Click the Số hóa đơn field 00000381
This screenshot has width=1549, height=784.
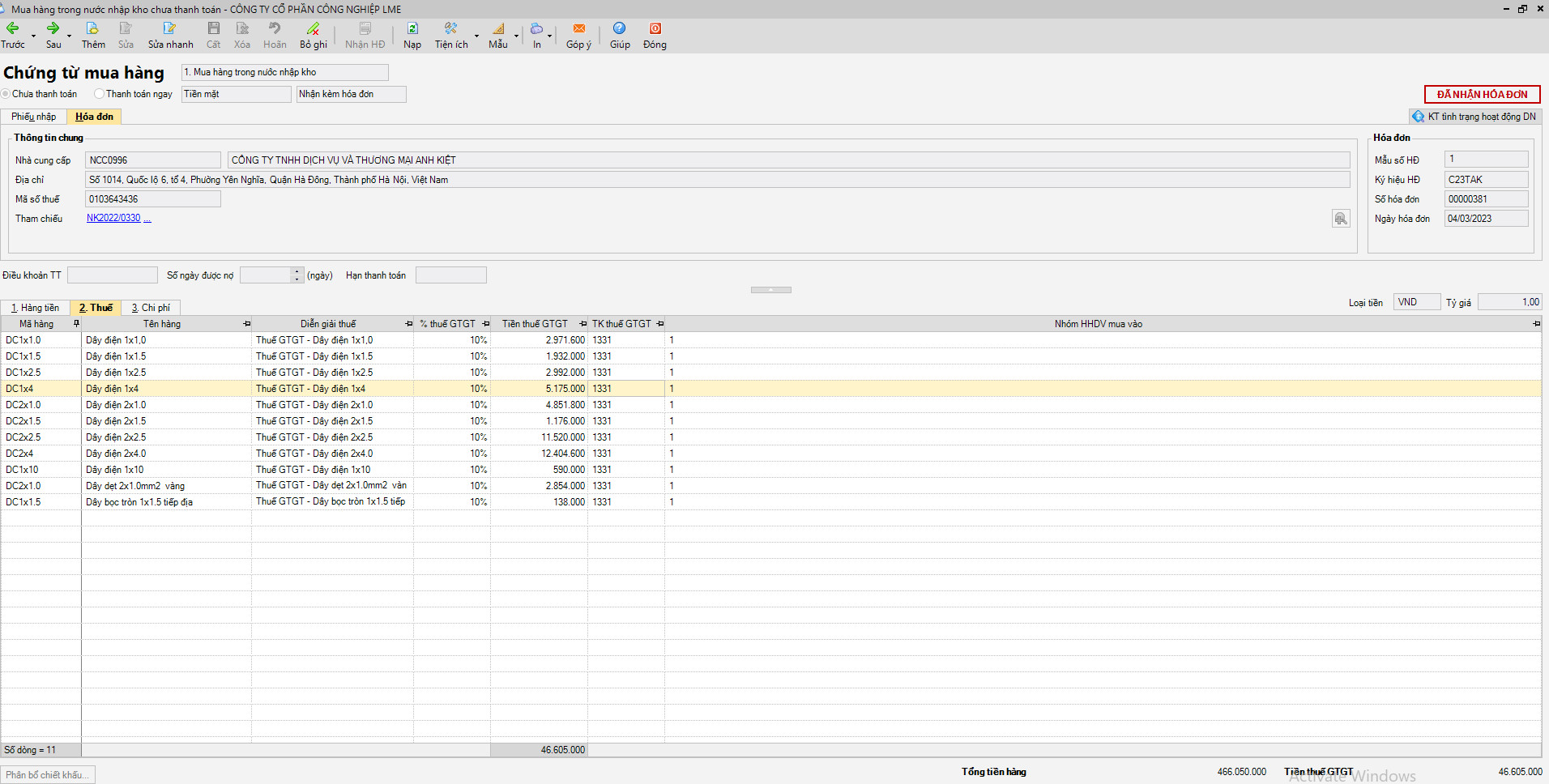tap(1487, 199)
